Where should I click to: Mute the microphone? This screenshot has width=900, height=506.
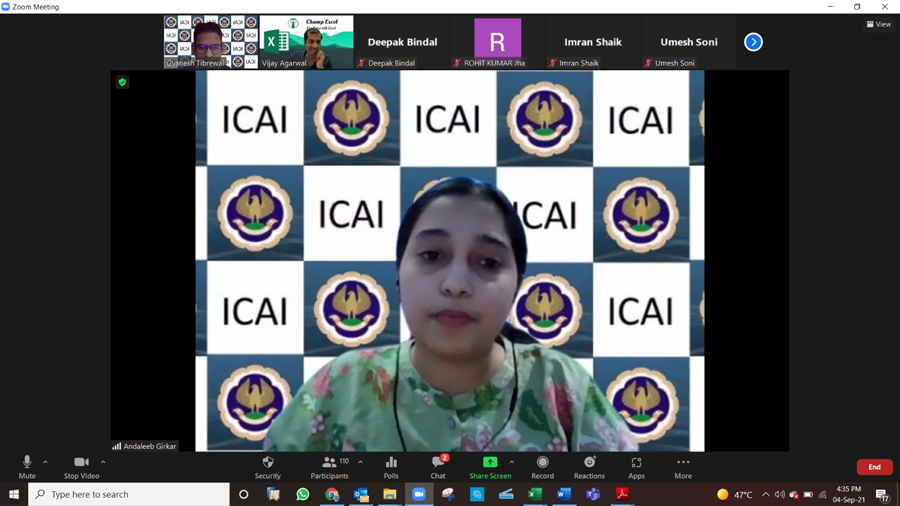(x=27, y=467)
